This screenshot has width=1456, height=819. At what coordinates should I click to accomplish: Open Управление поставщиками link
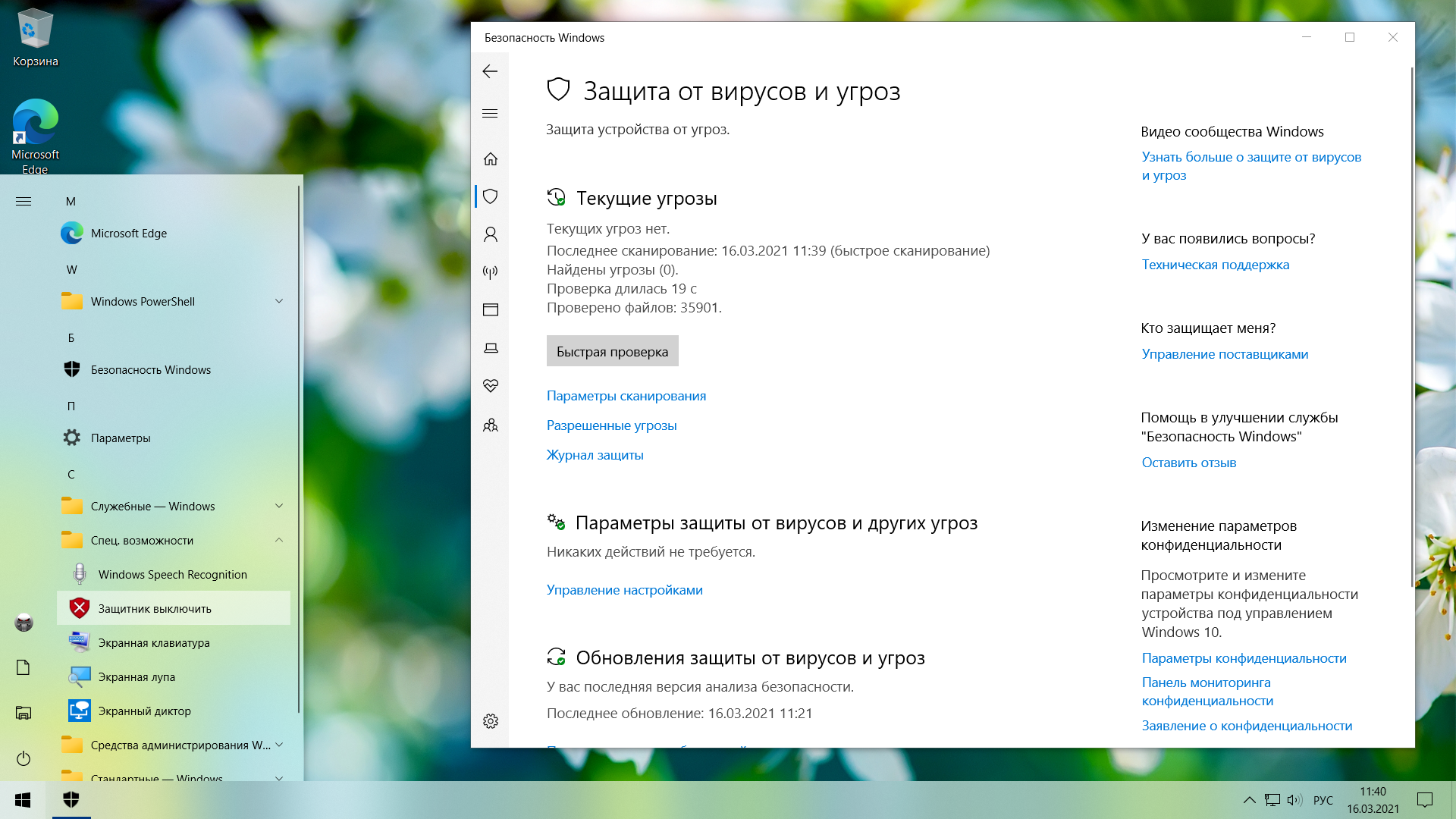[x=1225, y=354]
